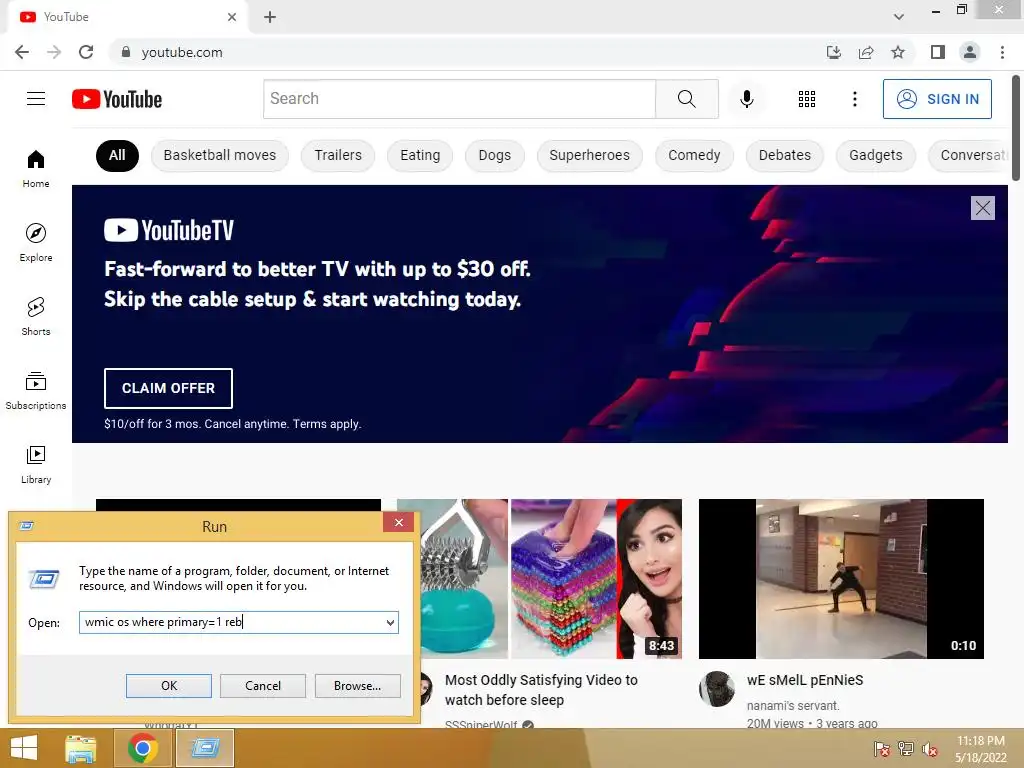
Task: Click the YouTube search input field
Action: (459, 99)
